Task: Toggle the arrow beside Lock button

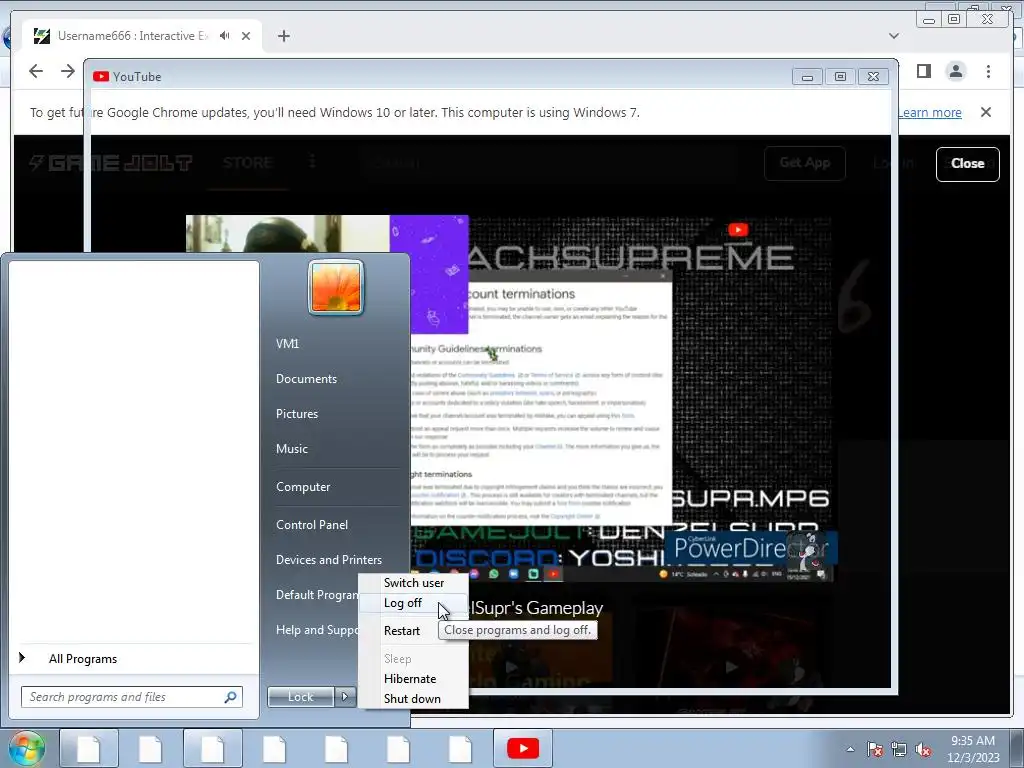Action: (345, 697)
